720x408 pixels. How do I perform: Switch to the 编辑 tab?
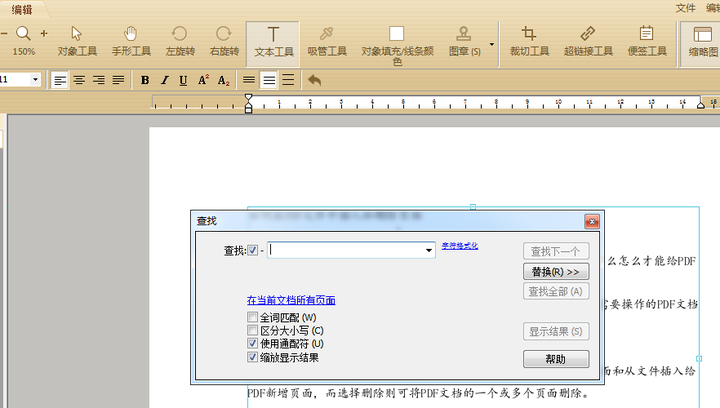point(22,9)
